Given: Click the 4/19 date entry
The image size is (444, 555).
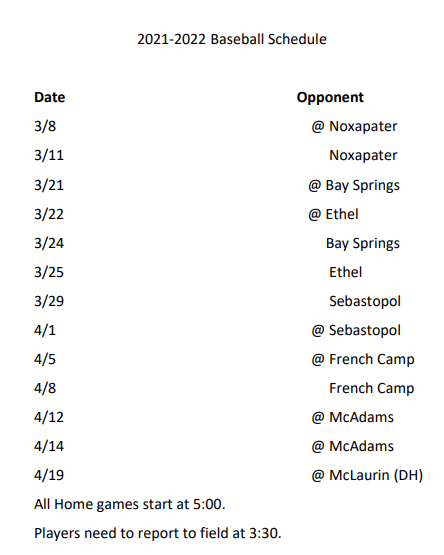Looking at the screenshot, I should [49, 475].
